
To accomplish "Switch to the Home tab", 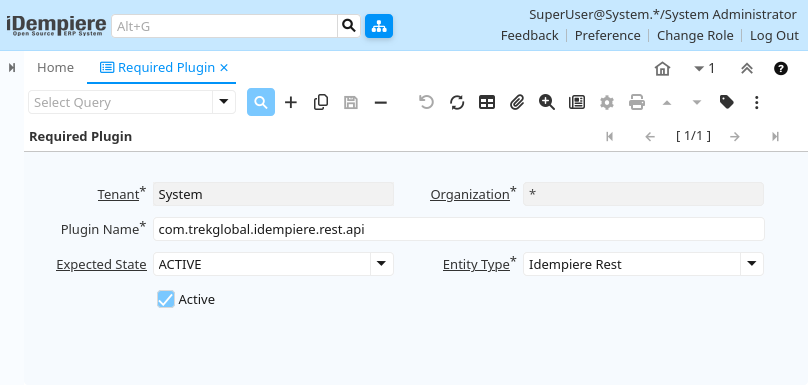I will 55,68.
